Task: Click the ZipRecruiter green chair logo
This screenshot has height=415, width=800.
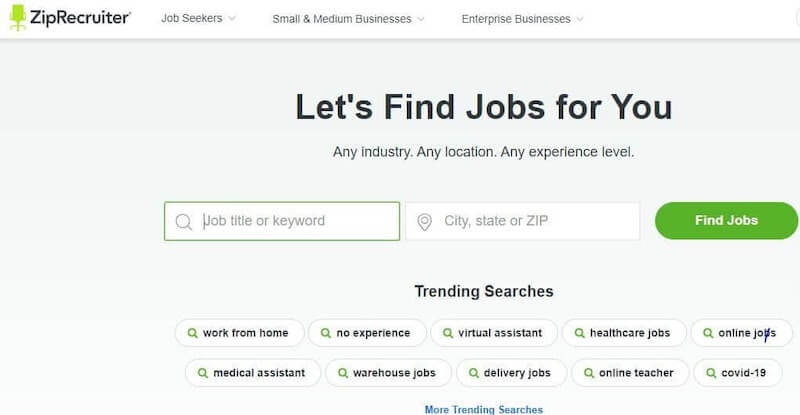Action: click(x=18, y=17)
